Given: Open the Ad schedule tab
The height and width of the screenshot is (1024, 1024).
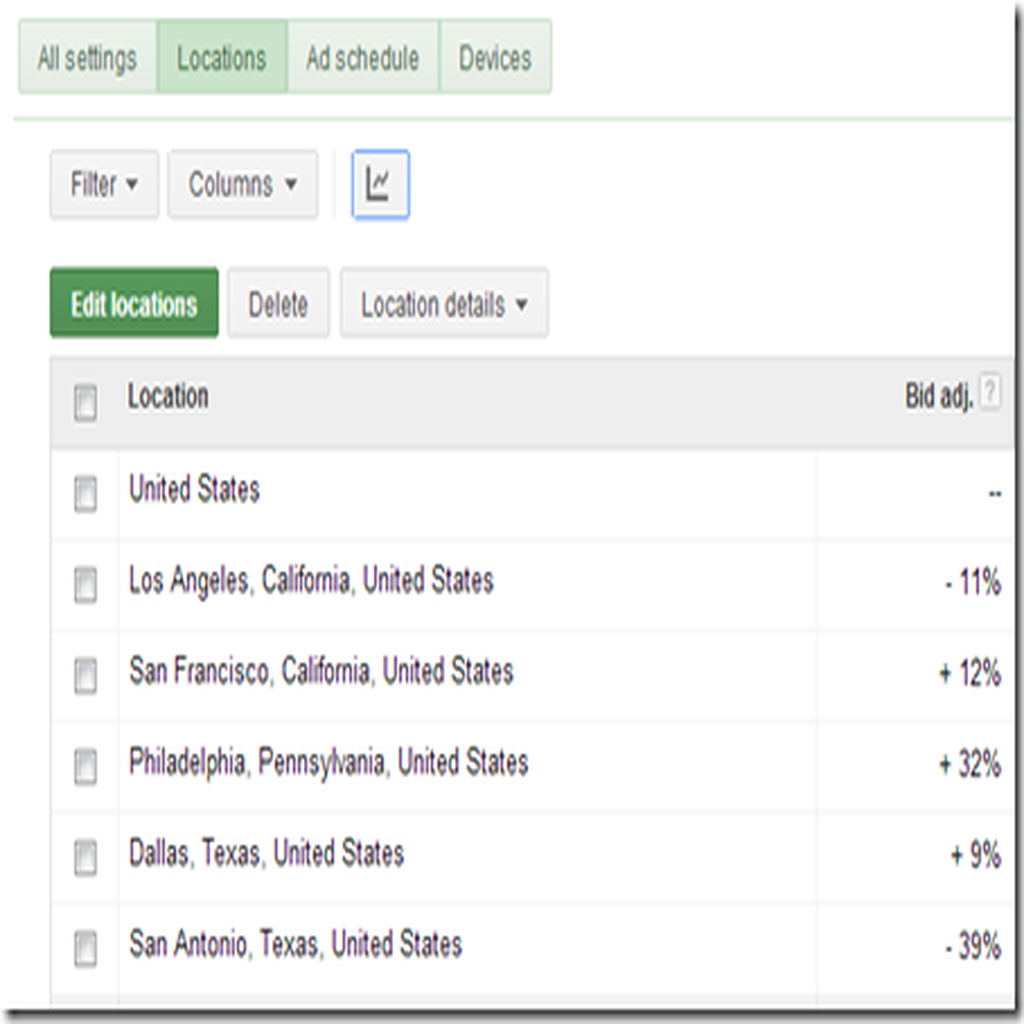Looking at the screenshot, I should [x=363, y=57].
